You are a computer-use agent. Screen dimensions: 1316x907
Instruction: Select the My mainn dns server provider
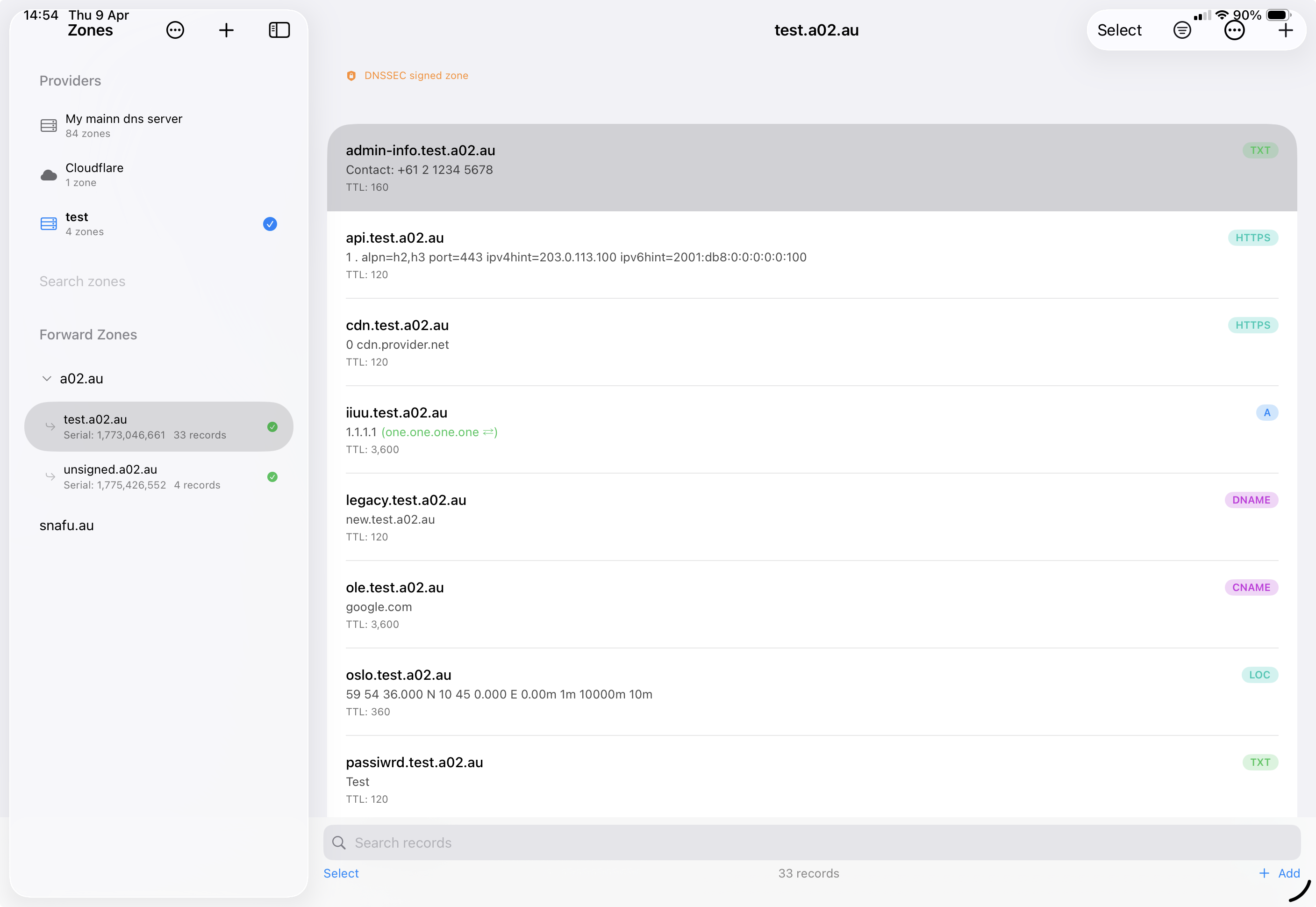158,126
